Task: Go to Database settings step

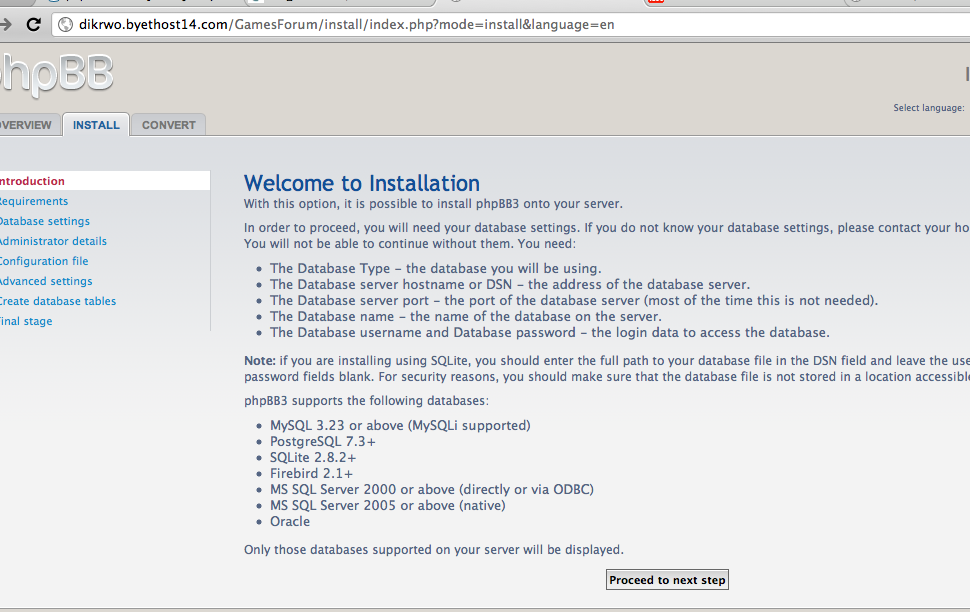Action: [44, 221]
